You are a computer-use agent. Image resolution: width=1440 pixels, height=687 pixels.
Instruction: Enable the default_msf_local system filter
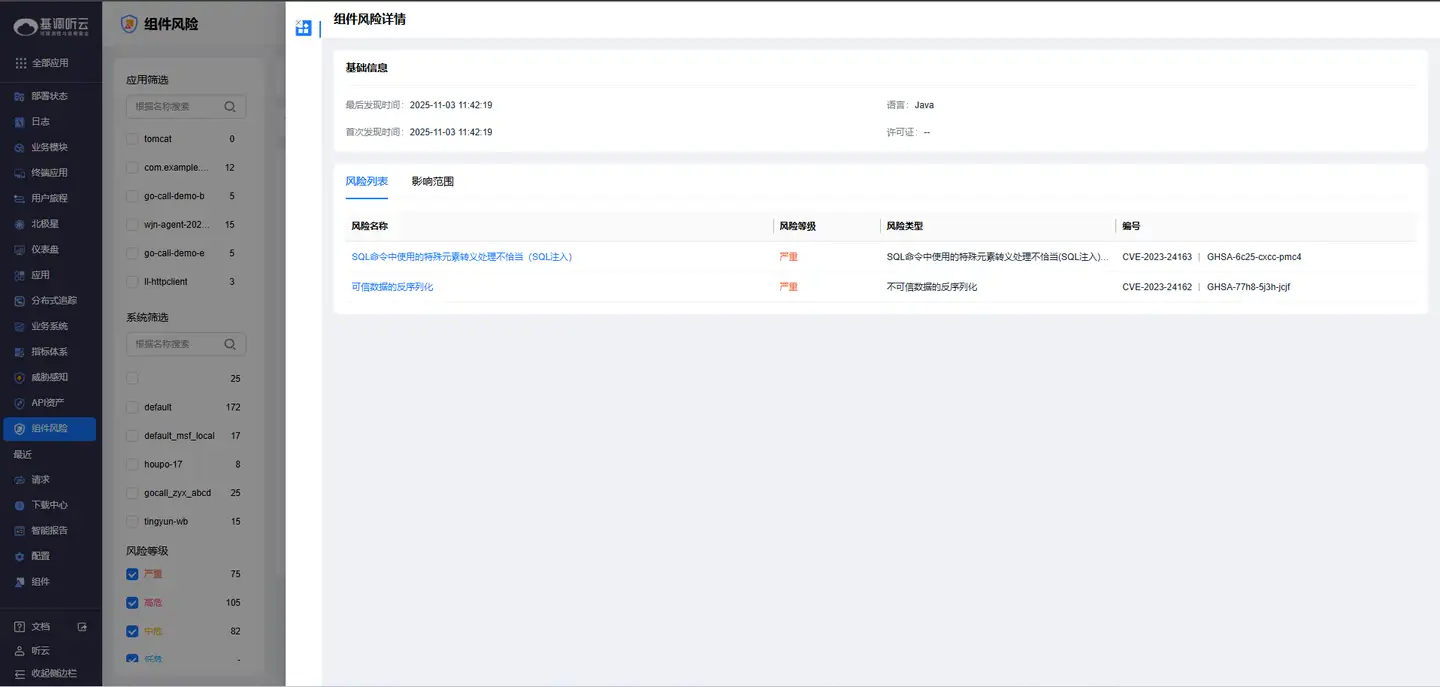pos(131,435)
